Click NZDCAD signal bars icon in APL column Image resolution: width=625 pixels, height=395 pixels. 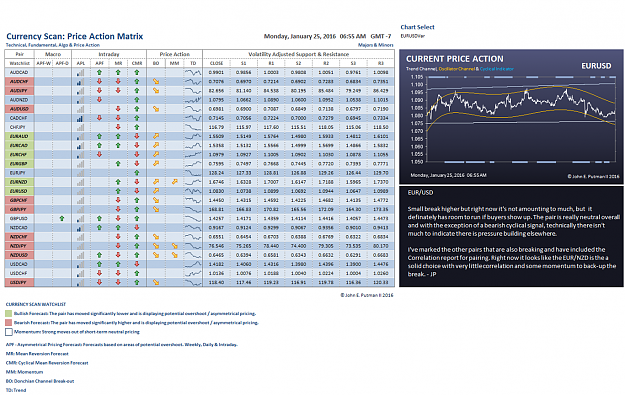click(x=81, y=228)
